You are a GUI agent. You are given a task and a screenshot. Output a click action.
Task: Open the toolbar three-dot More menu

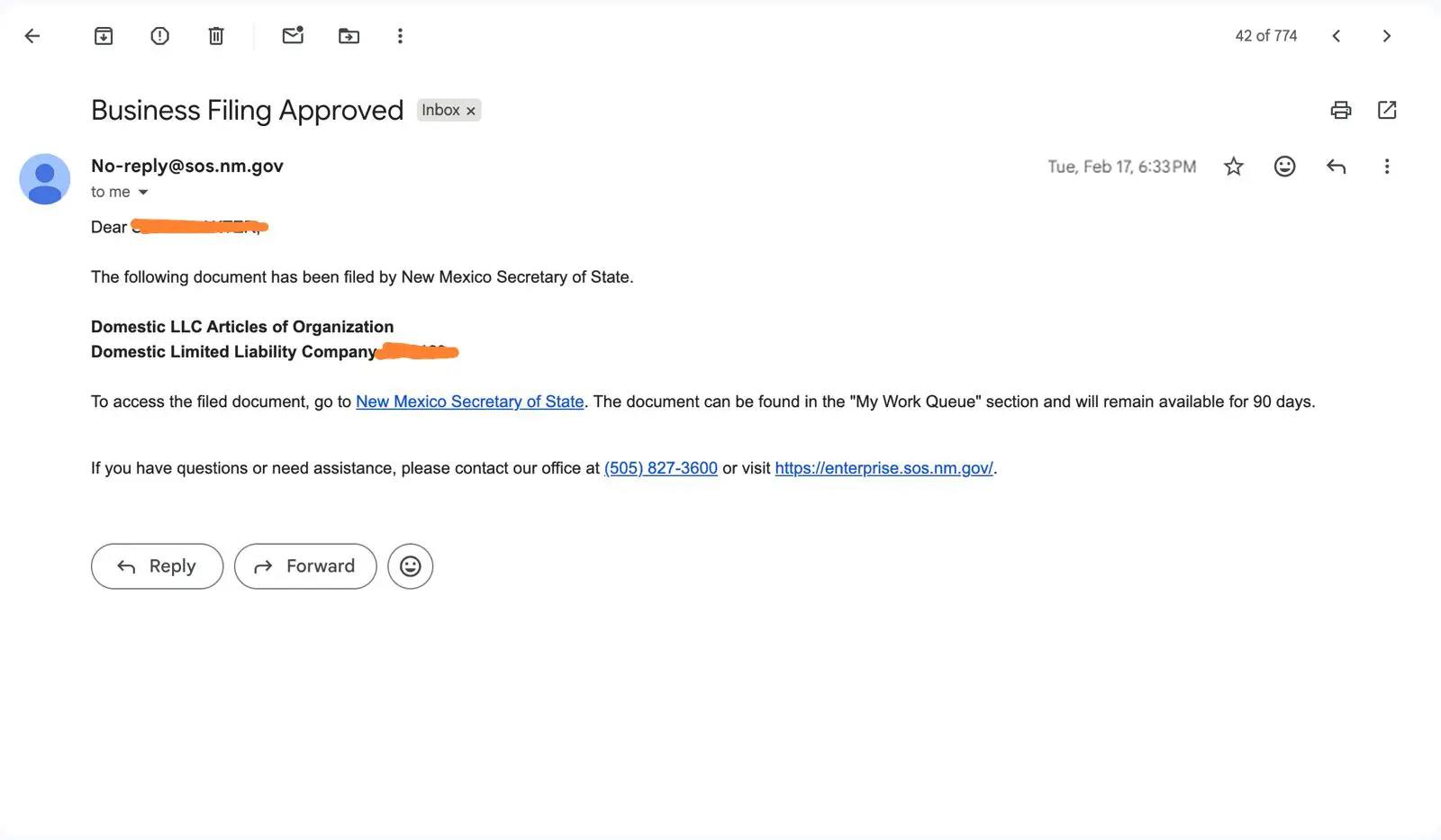click(400, 36)
